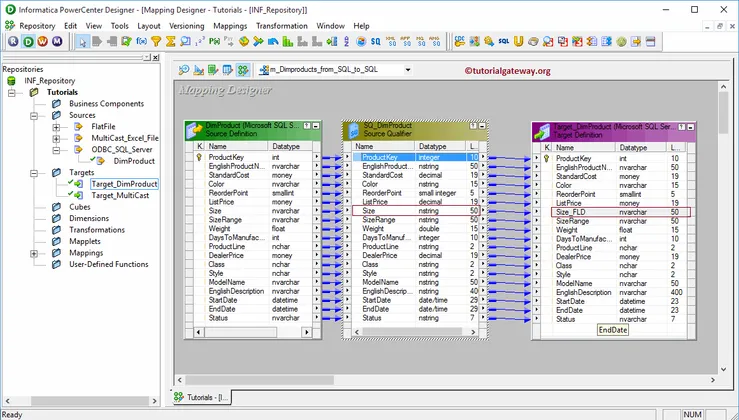Choose the XML SQ toolbar icon
Viewport: 739px width, 420px height.
point(391,41)
